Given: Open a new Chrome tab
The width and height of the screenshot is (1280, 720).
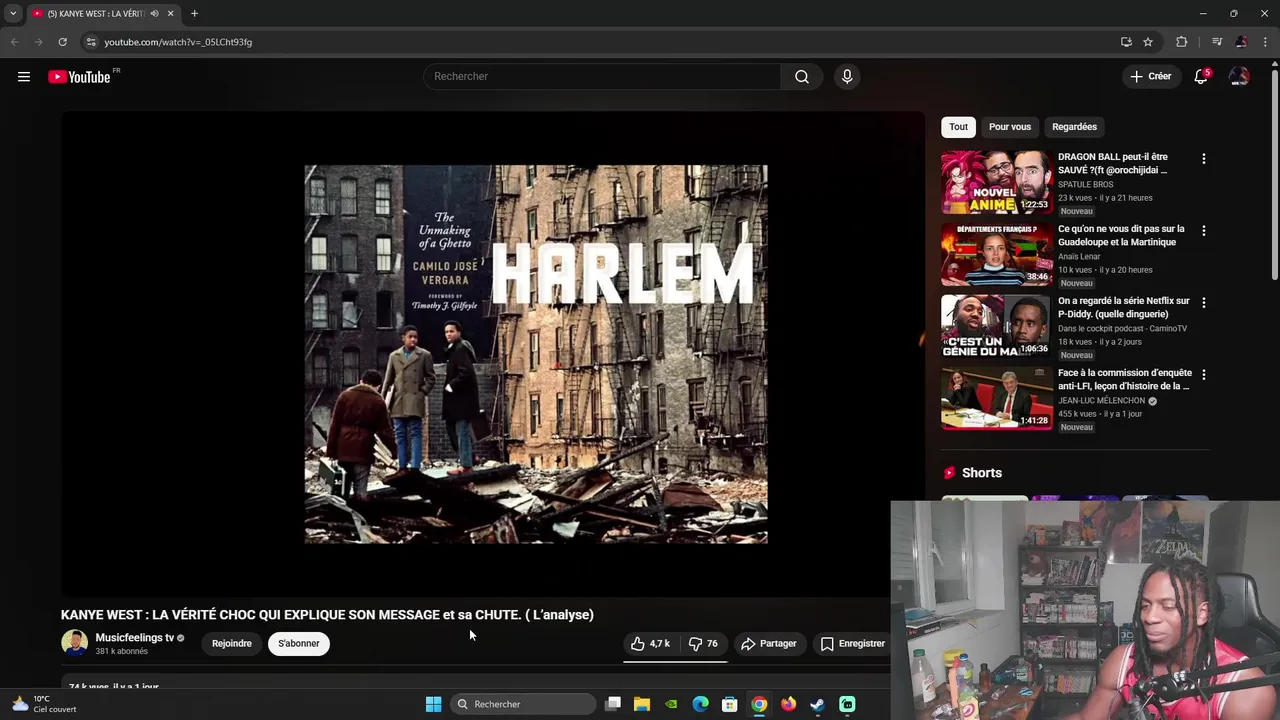Looking at the screenshot, I should (x=194, y=14).
